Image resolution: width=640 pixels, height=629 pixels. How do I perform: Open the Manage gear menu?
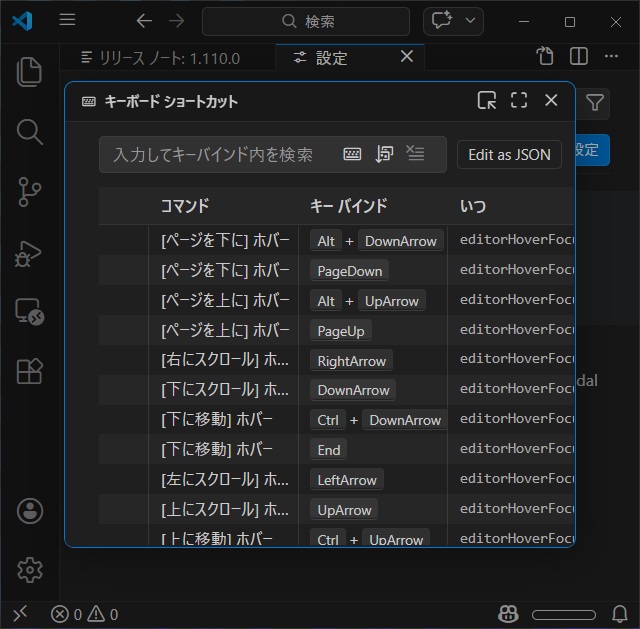(x=30, y=570)
